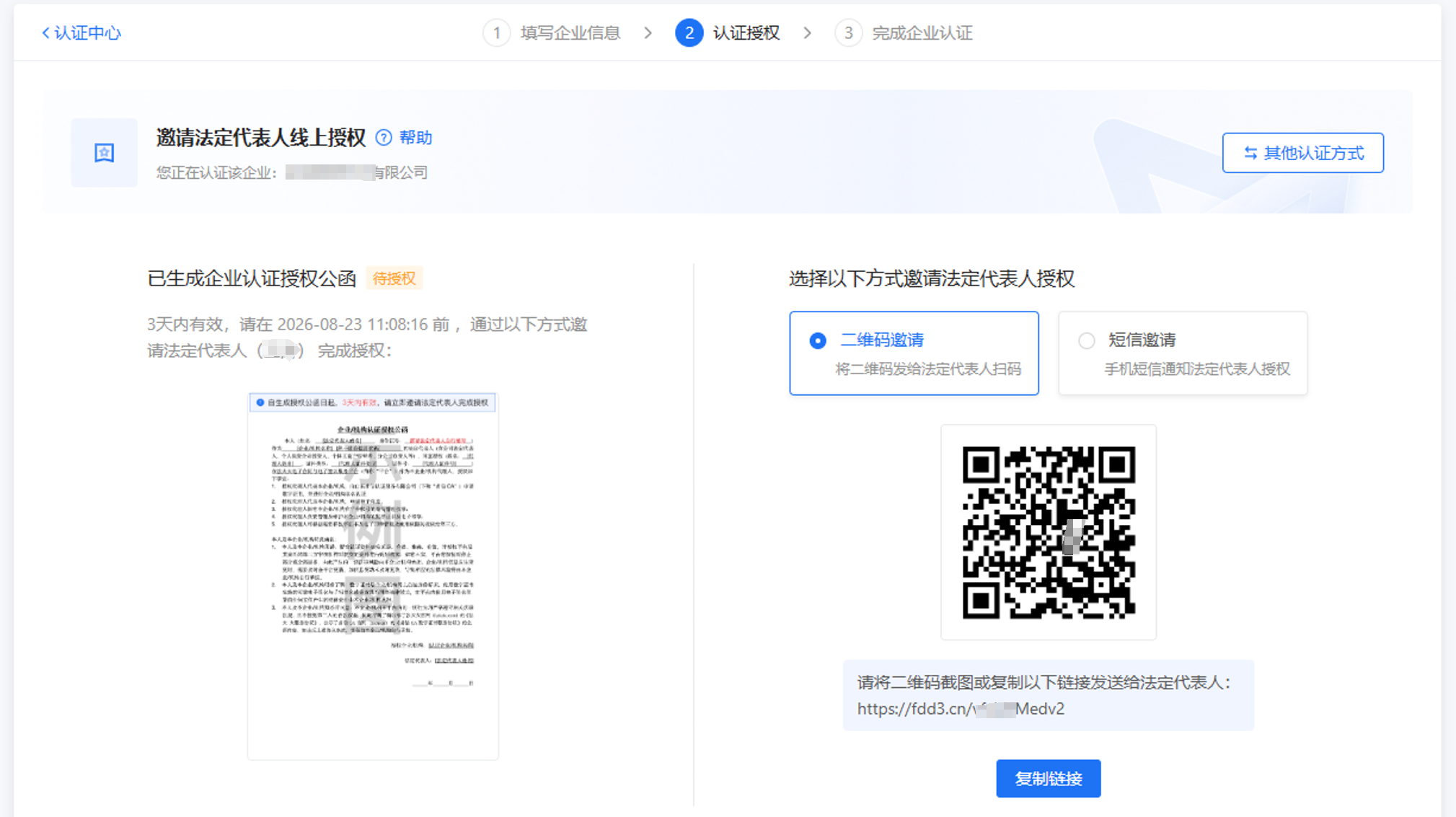The height and width of the screenshot is (817, 1456).
Task: Select step 填写企业信息 label
Action: (570, 33)
